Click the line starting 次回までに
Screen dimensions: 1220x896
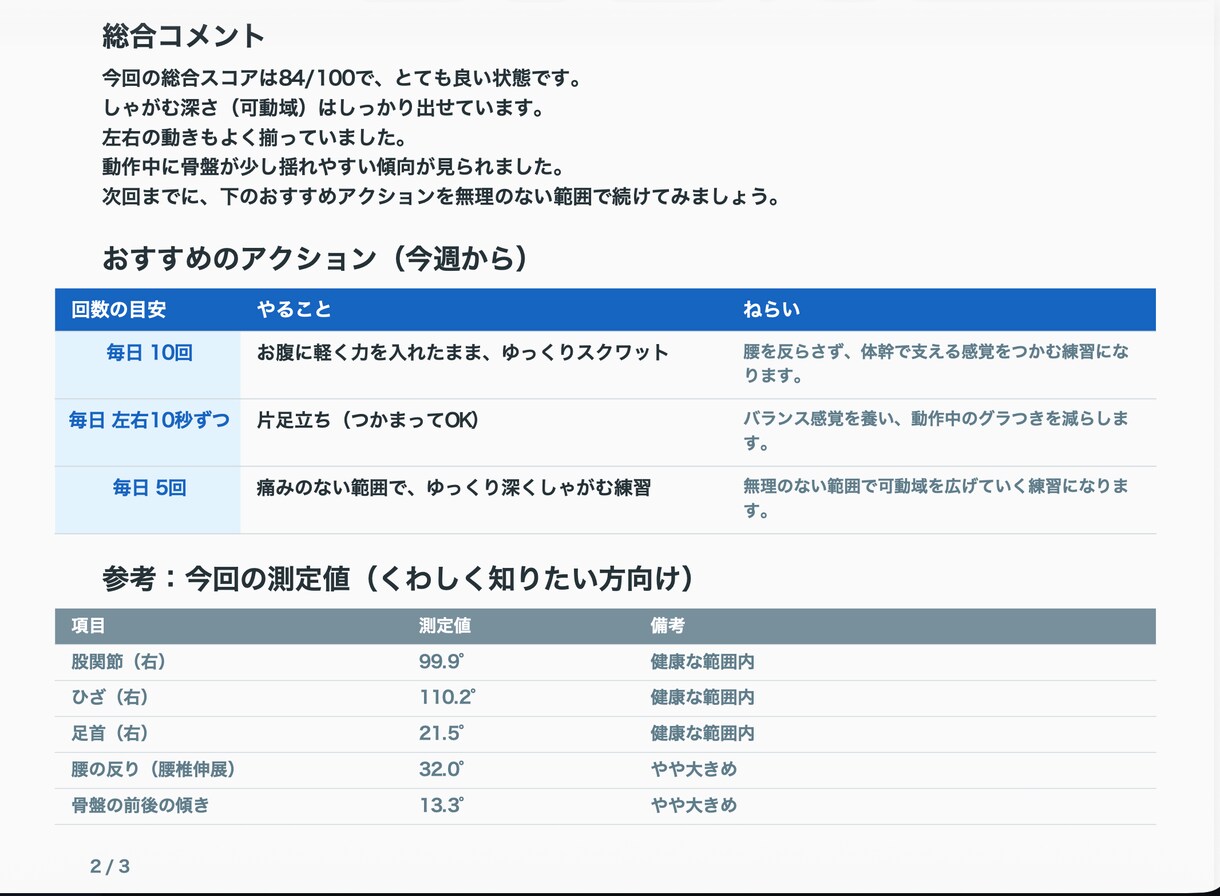point(441,196)
